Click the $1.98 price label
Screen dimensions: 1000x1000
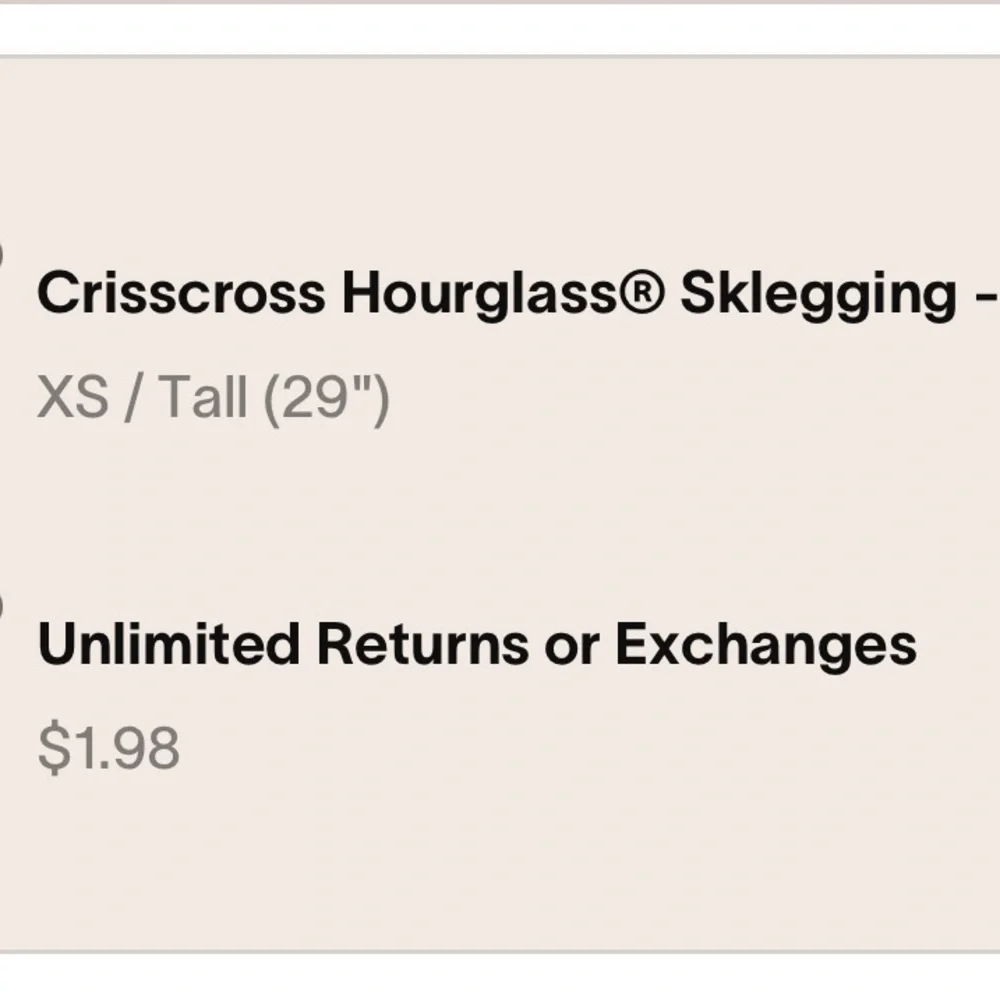click(108, 748)
